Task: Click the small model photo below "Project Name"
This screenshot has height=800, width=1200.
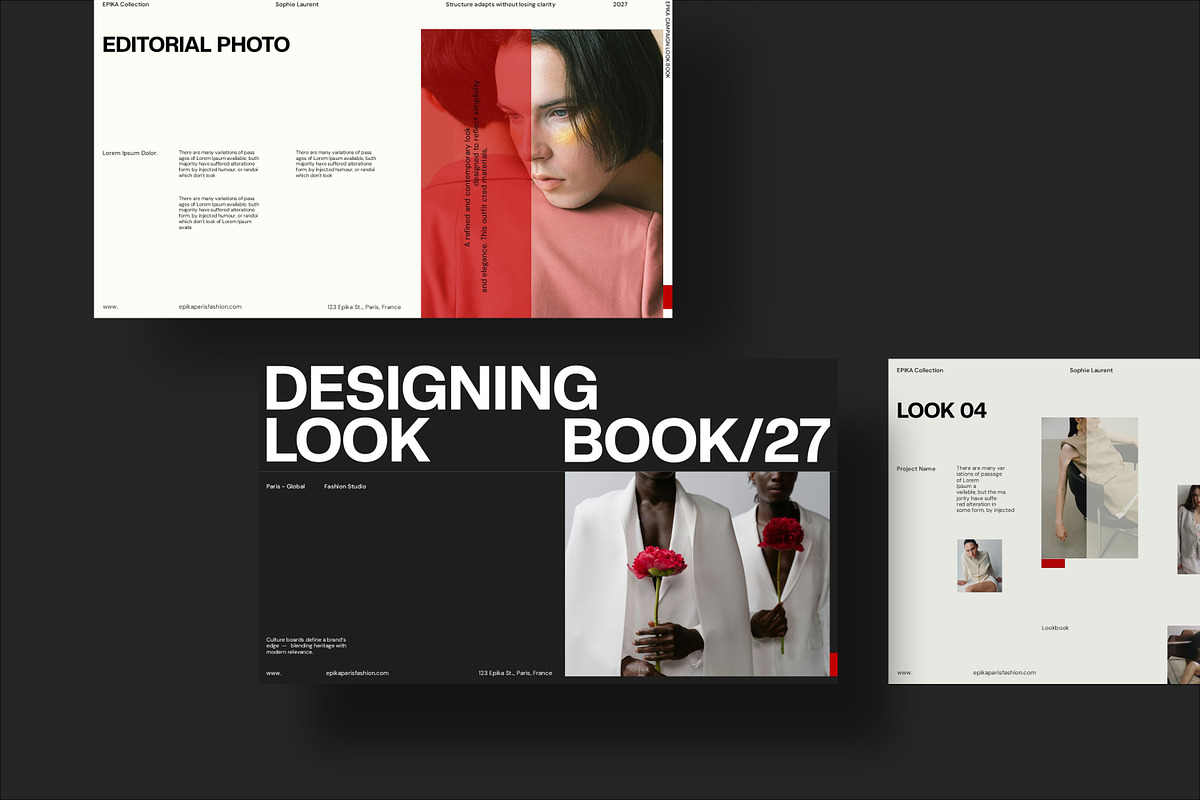Action: tap(979, 566)
